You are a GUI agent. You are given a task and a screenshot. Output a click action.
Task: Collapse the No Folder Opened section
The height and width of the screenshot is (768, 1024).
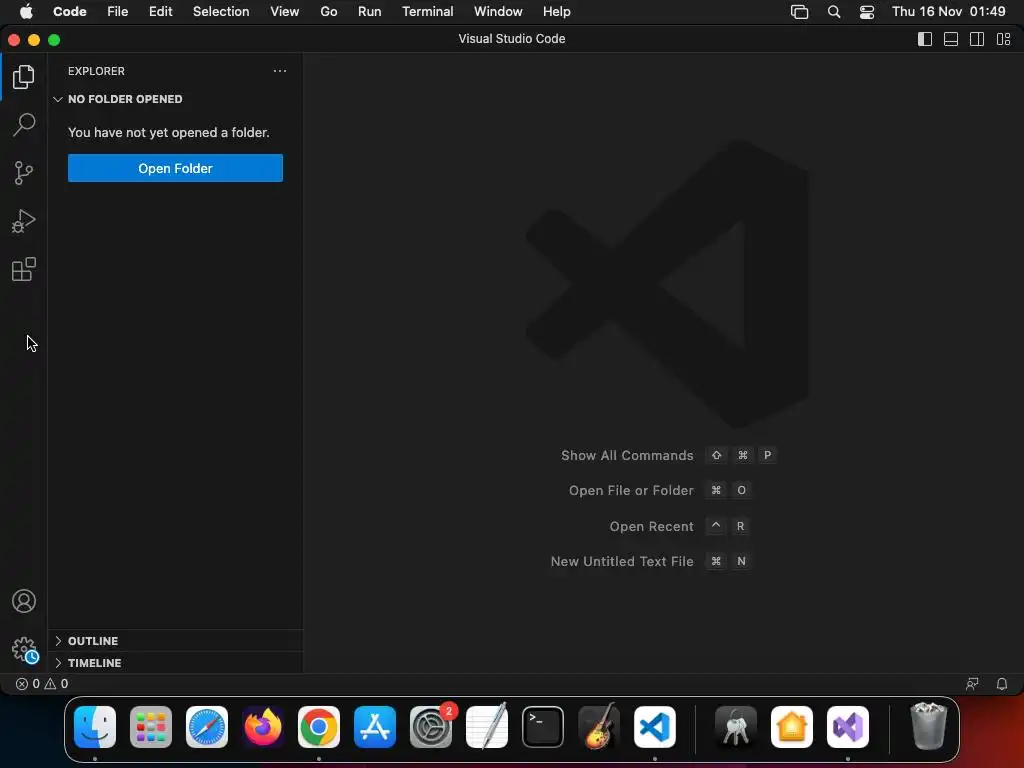175,99
